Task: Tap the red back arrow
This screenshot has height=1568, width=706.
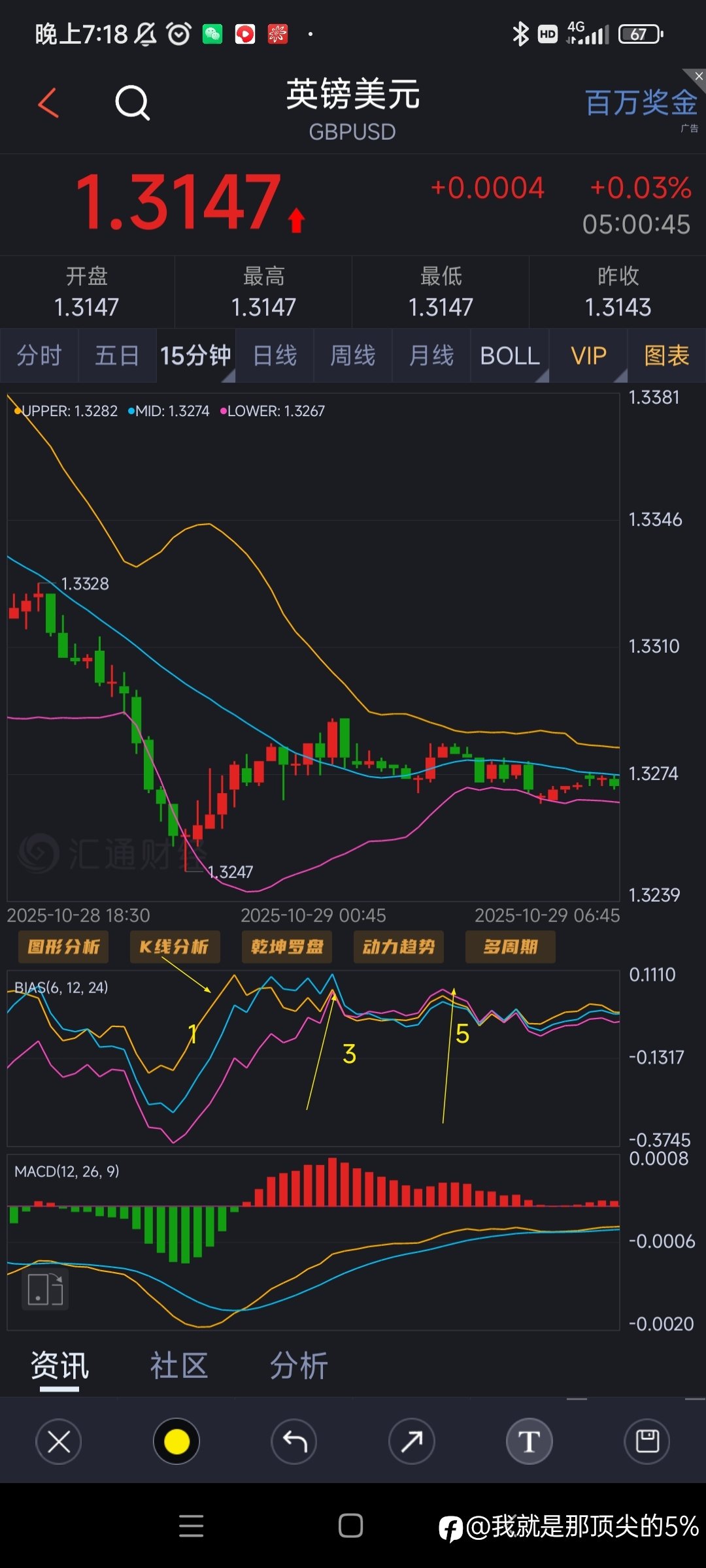Action: pyautogui.click(x=48, y=103)
